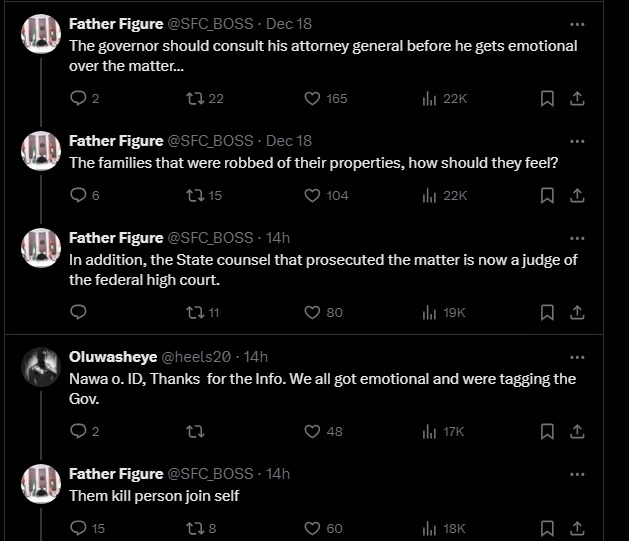Reply to the State counsel judge tweet
Screen dimensions: 629x541
pos(79,312)
